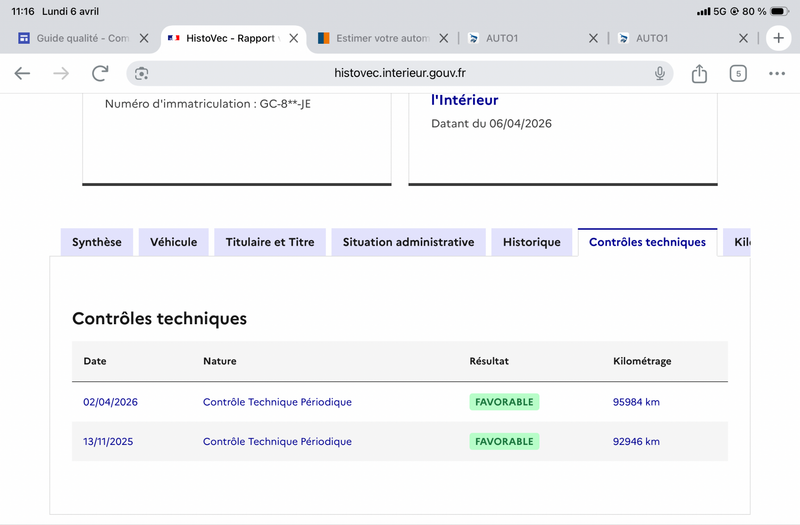
Task: Switch to the Estimer votre auto tab
Action: (375, 38)
